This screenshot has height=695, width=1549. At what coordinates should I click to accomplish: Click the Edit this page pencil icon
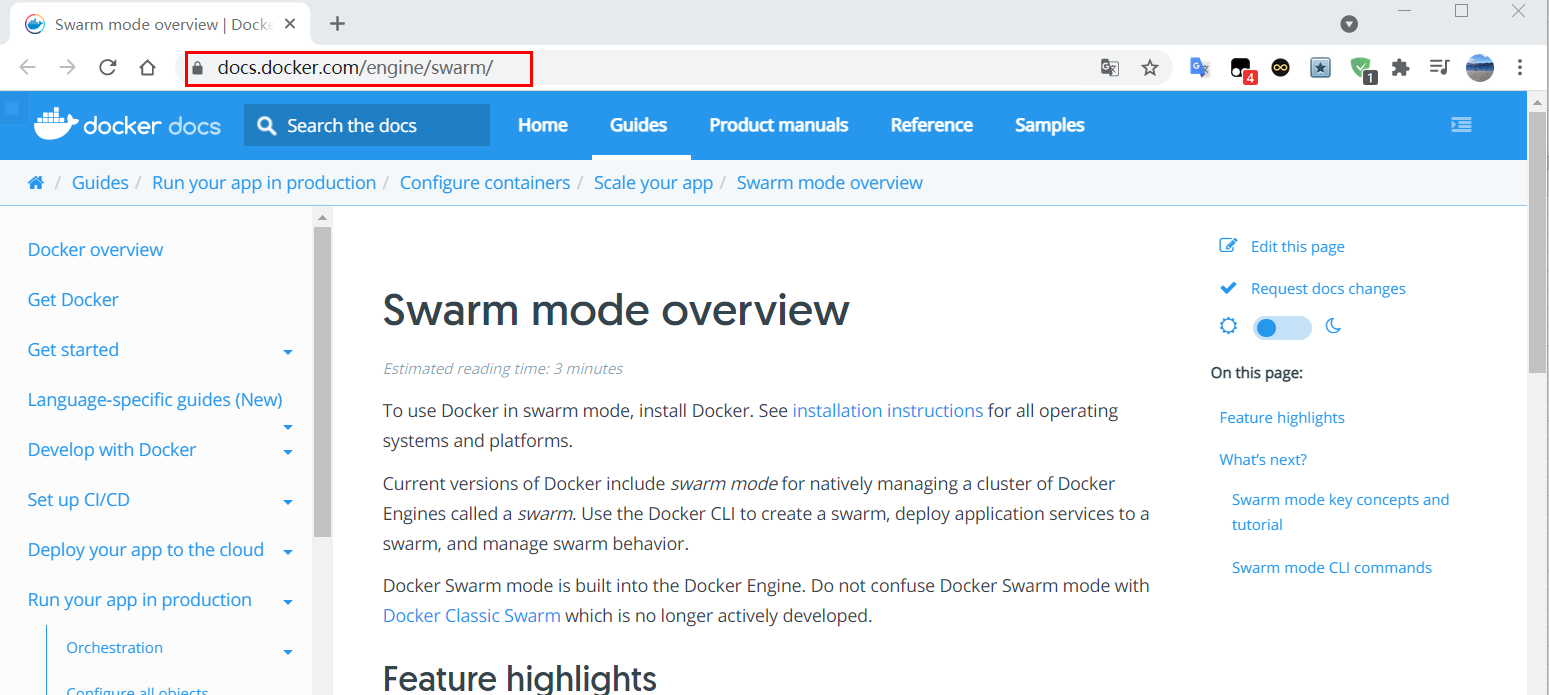click(1228, 246)
